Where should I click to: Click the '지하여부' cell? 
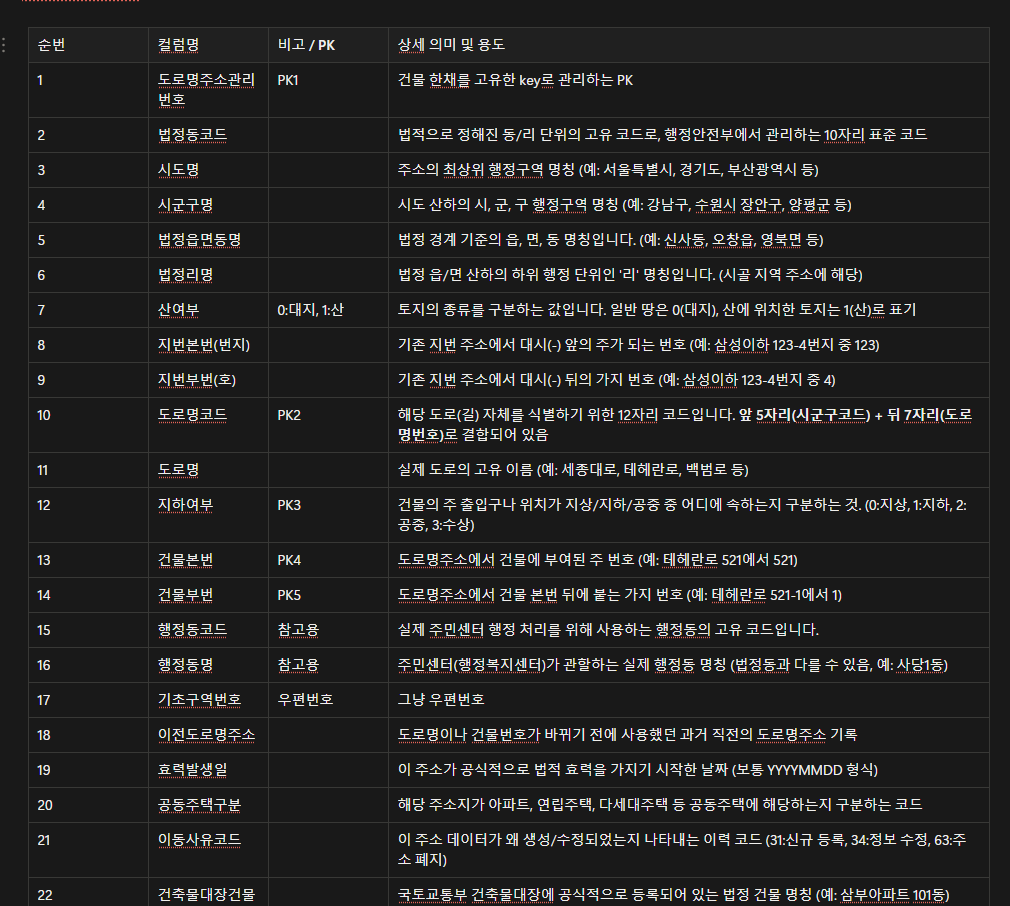(x=208, y=515)
